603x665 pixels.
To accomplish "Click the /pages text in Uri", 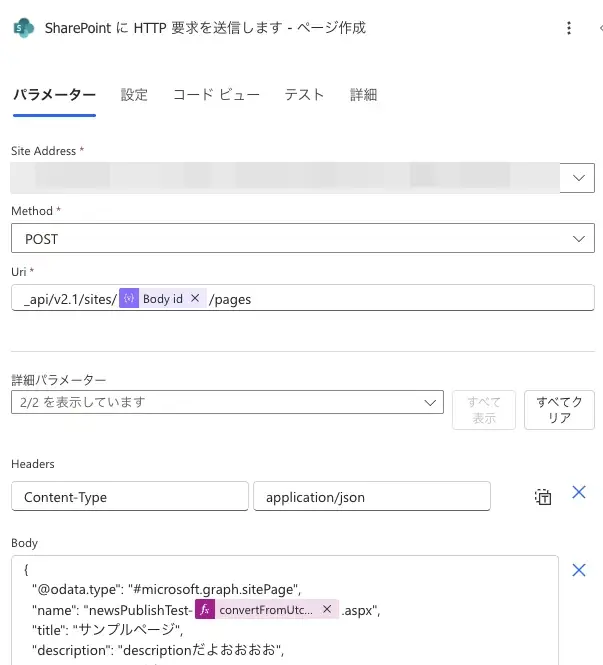I will [x=230, y=299].
